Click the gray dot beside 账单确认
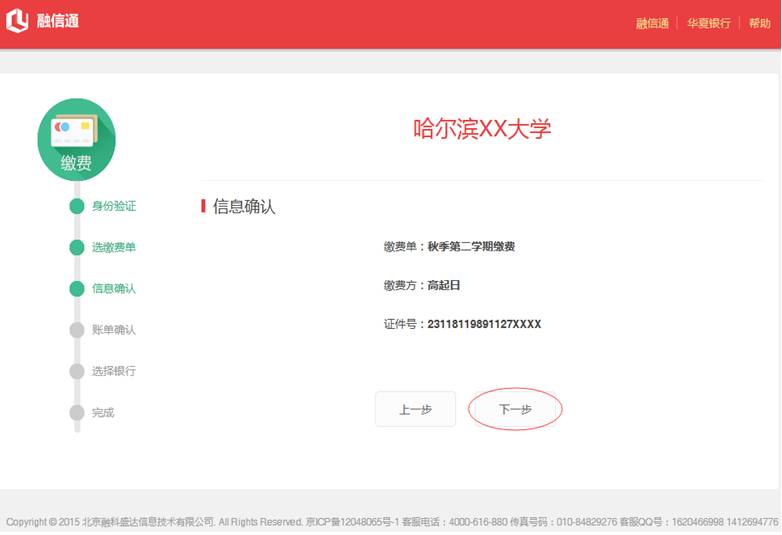Screen dimensions: 782x535 (77, 330)
